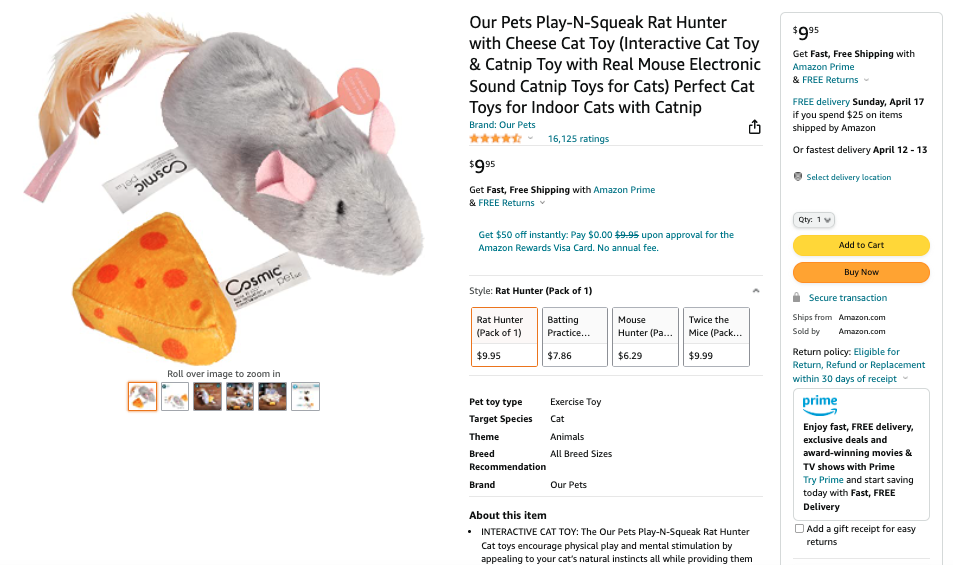Expand the return policy details chevron
The height and width of the screenshot is (565, 953).
pos(905,379)
